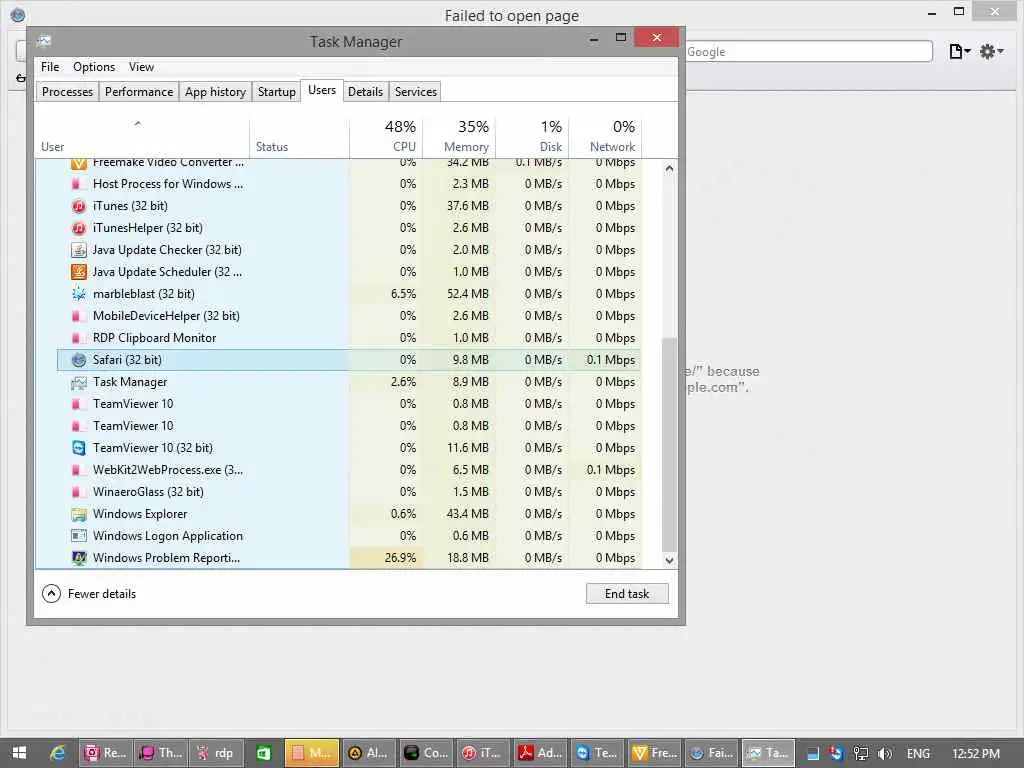Screen dimensions: 1024x768
Task: Open the View menu
Action: click(141, 67)
